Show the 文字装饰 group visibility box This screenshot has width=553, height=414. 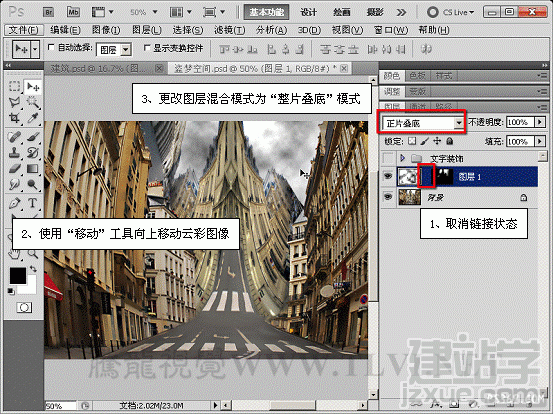point(388,158)
